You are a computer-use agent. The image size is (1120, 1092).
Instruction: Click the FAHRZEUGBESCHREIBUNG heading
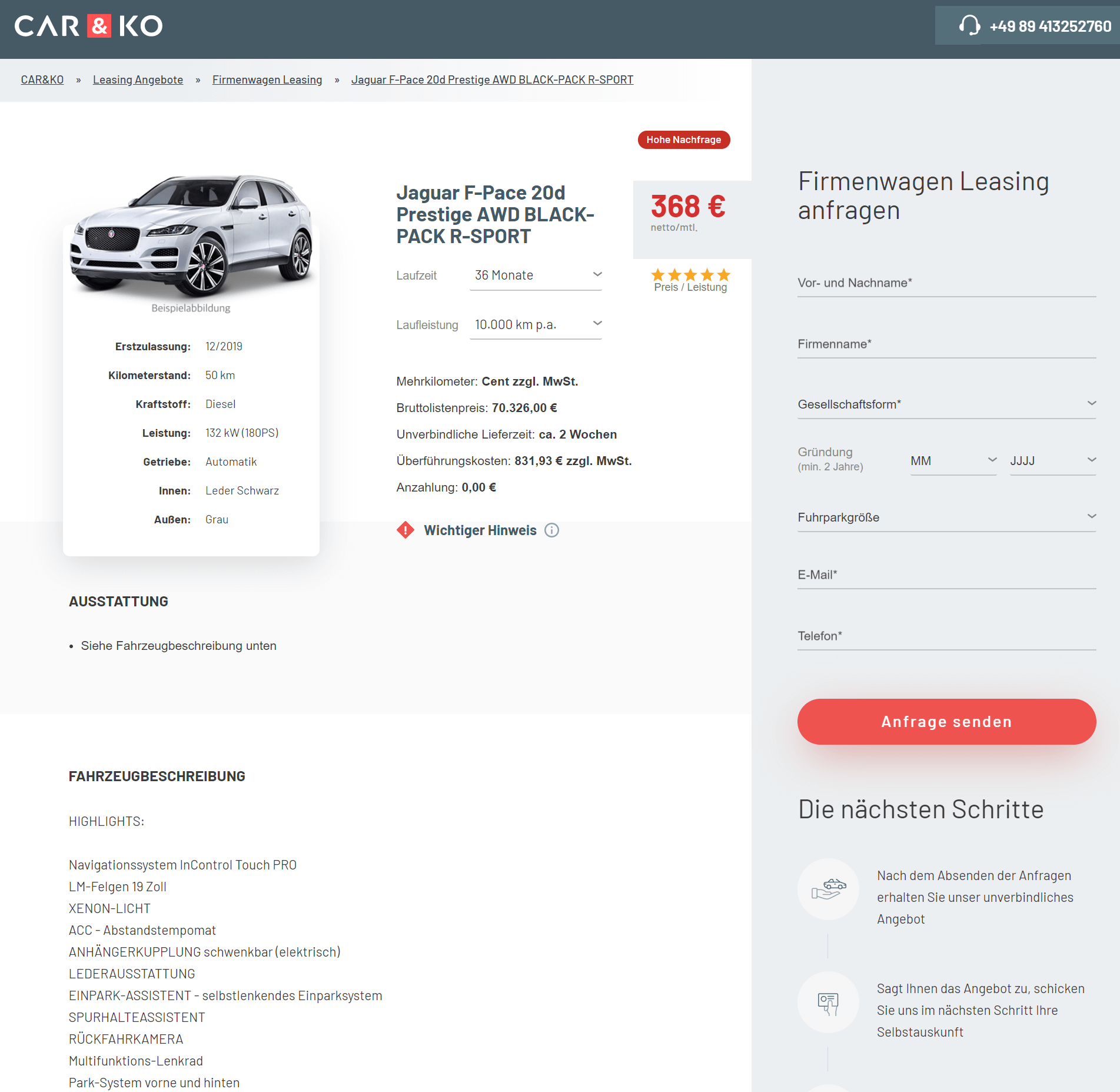(157, 776)
